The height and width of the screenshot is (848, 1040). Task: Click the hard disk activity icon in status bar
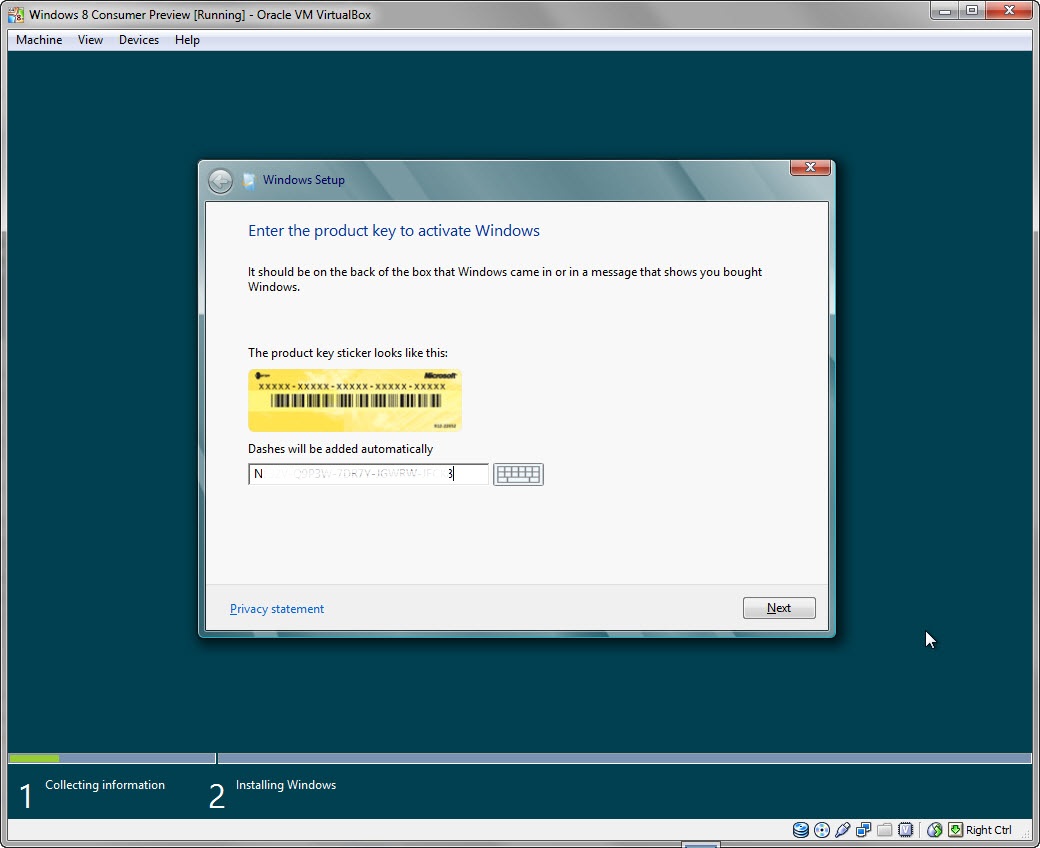tap(801, 830)
